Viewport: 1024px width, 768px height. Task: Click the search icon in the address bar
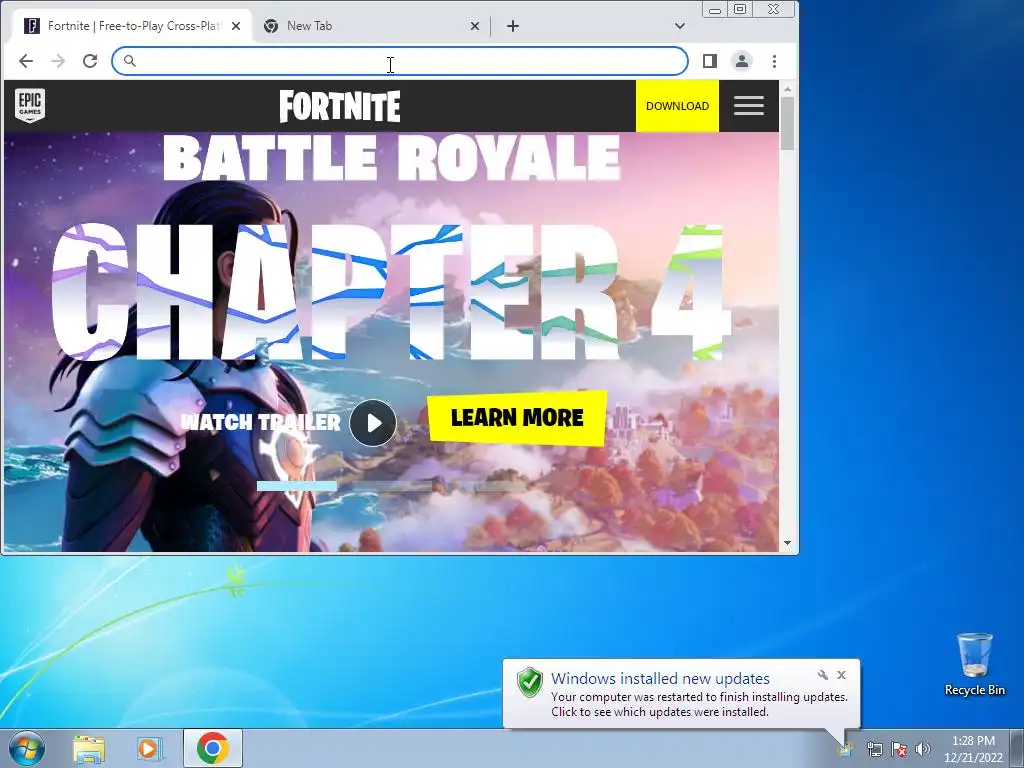tap(129, 61)
